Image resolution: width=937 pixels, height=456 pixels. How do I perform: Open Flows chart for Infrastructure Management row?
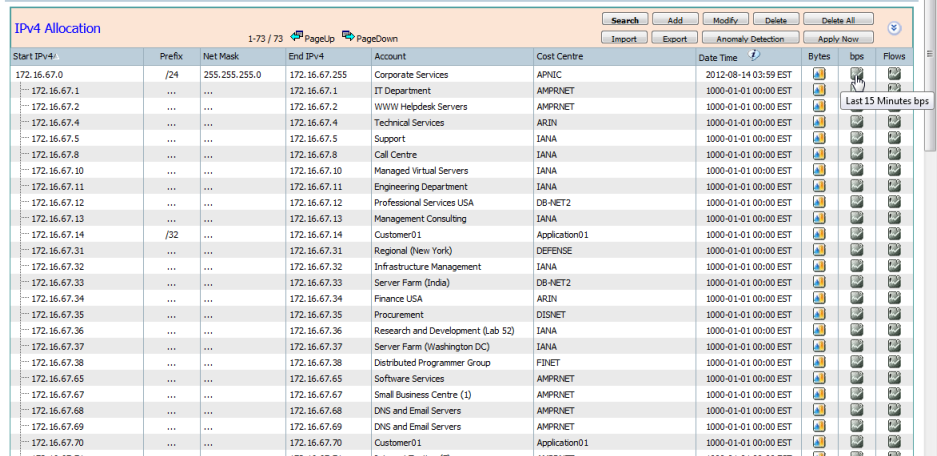click(x=894, y=266)
